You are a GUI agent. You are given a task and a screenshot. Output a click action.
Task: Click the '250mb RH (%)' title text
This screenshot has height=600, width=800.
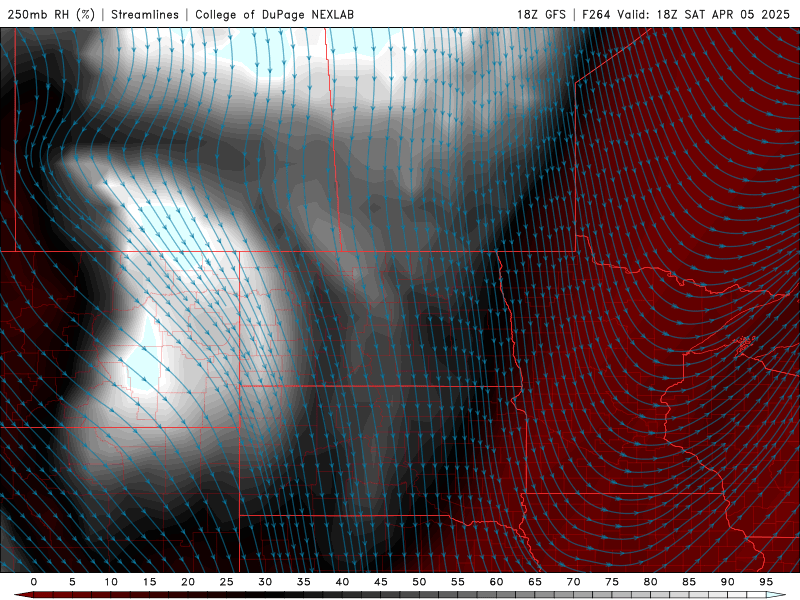tap(51, 14)
